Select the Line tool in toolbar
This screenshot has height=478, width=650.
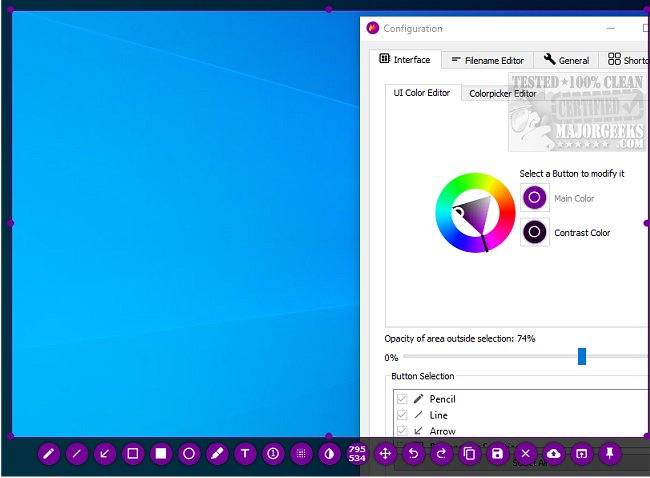77,454
